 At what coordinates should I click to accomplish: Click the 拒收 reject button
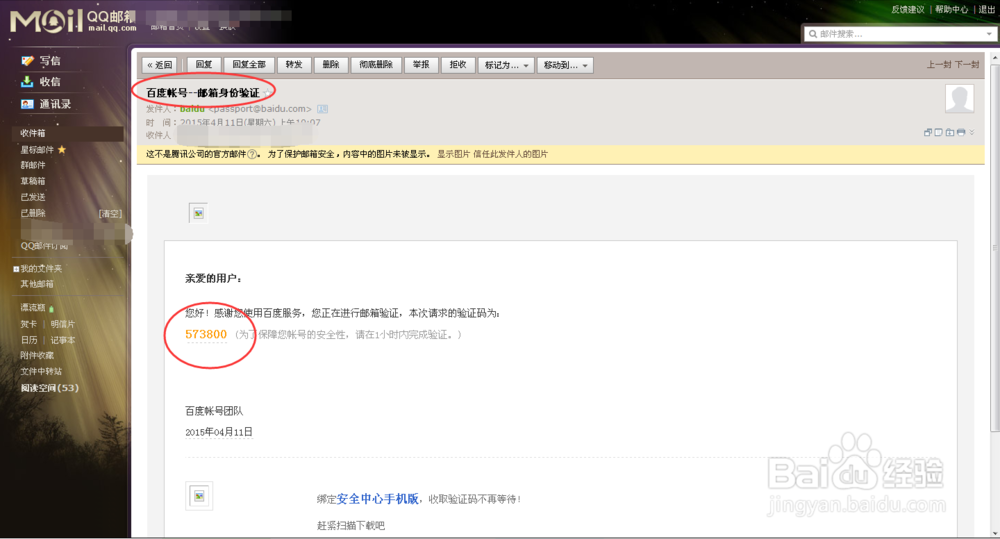(458, 65)
